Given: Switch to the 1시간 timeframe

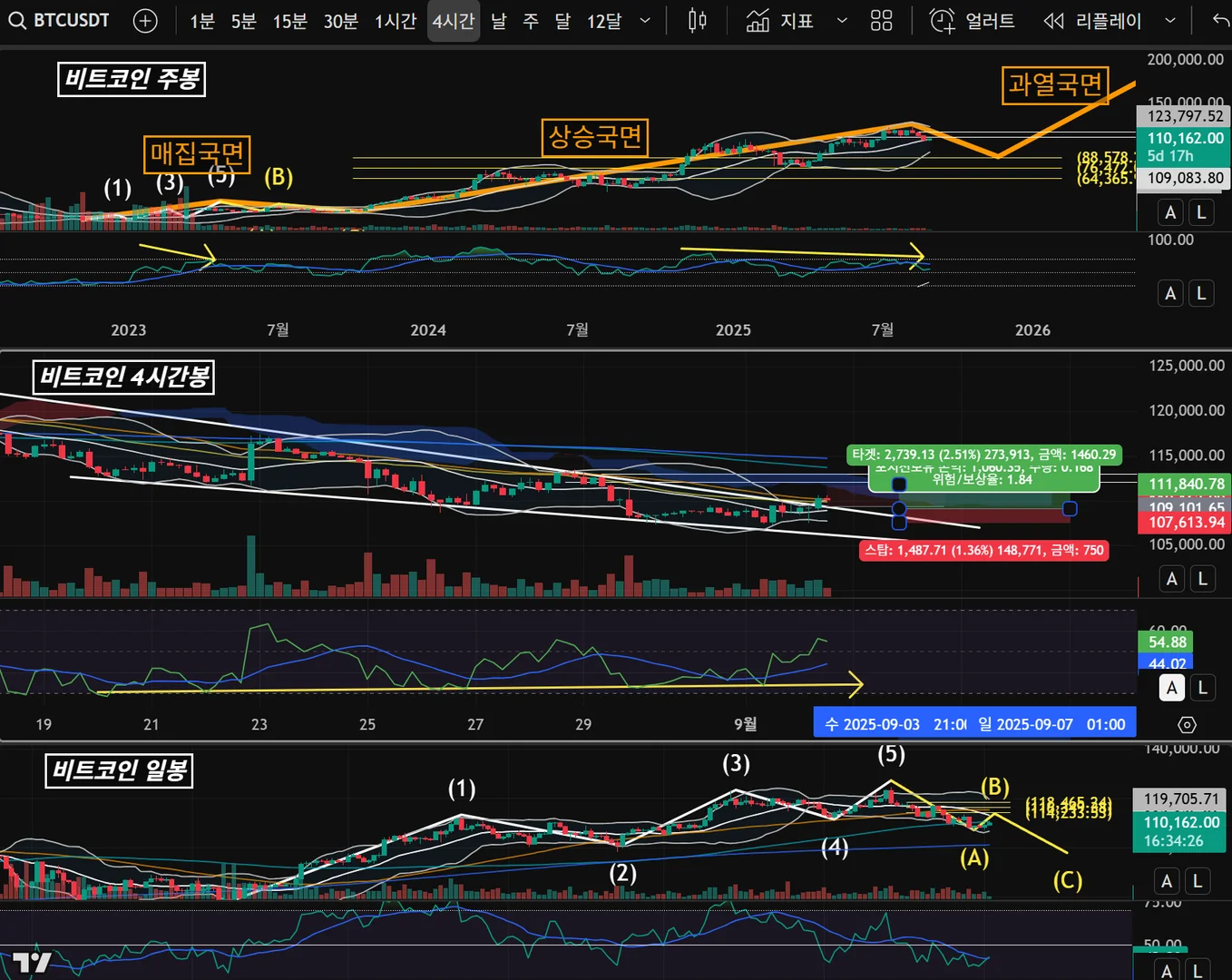Looking at the screenshot, I should click(396, 21).
